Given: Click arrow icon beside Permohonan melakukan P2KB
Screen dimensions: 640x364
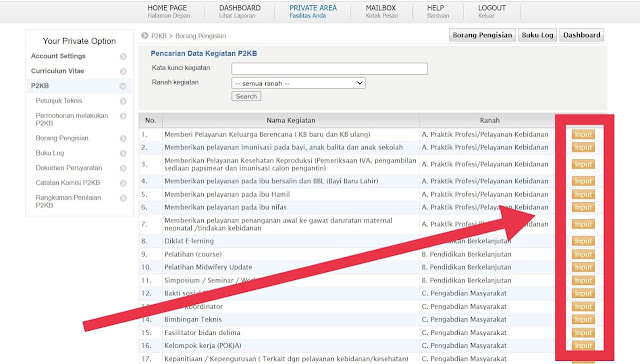Looking at the screenshot, I should pos(123,116).
